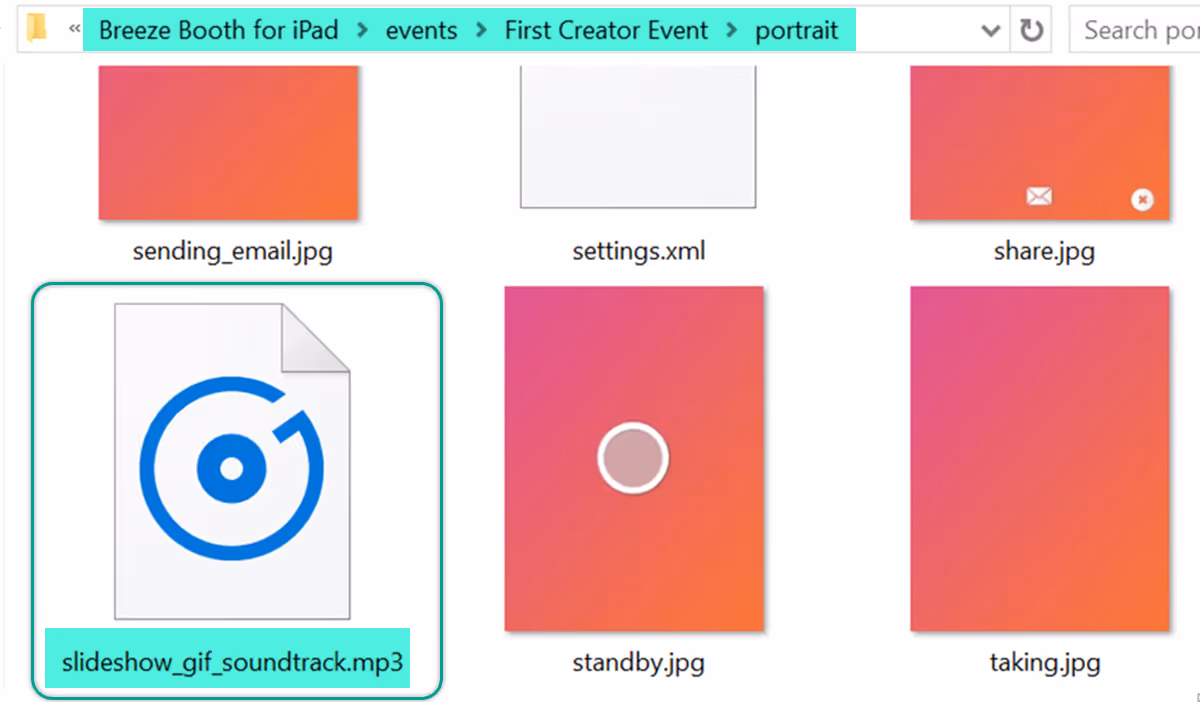
Task: Select the sending_email.jpg thumbnail
Action: point(228,143)
